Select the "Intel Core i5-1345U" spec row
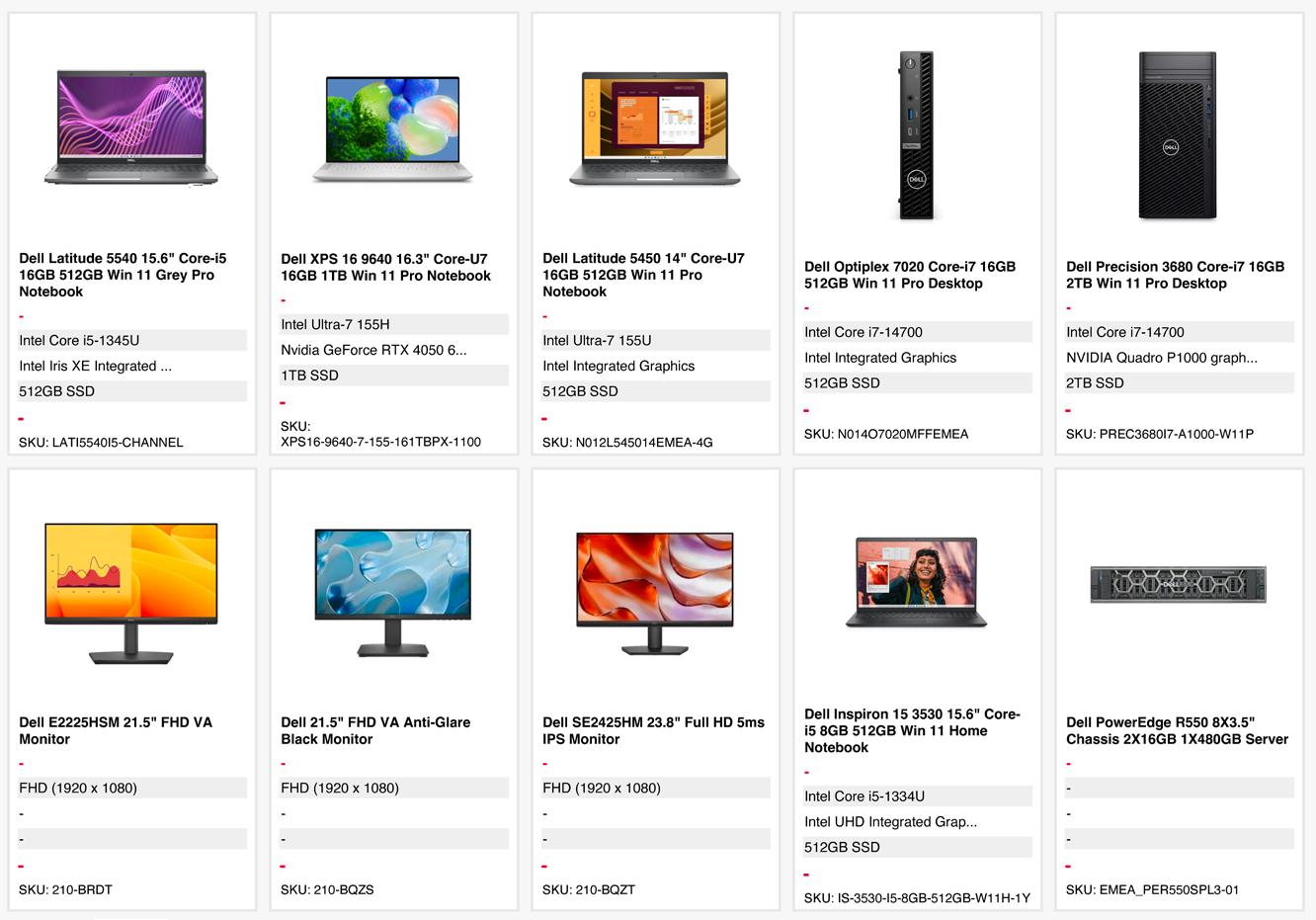Image resolution: width=1316 pixels, height=920 pixels. [132, 340]
